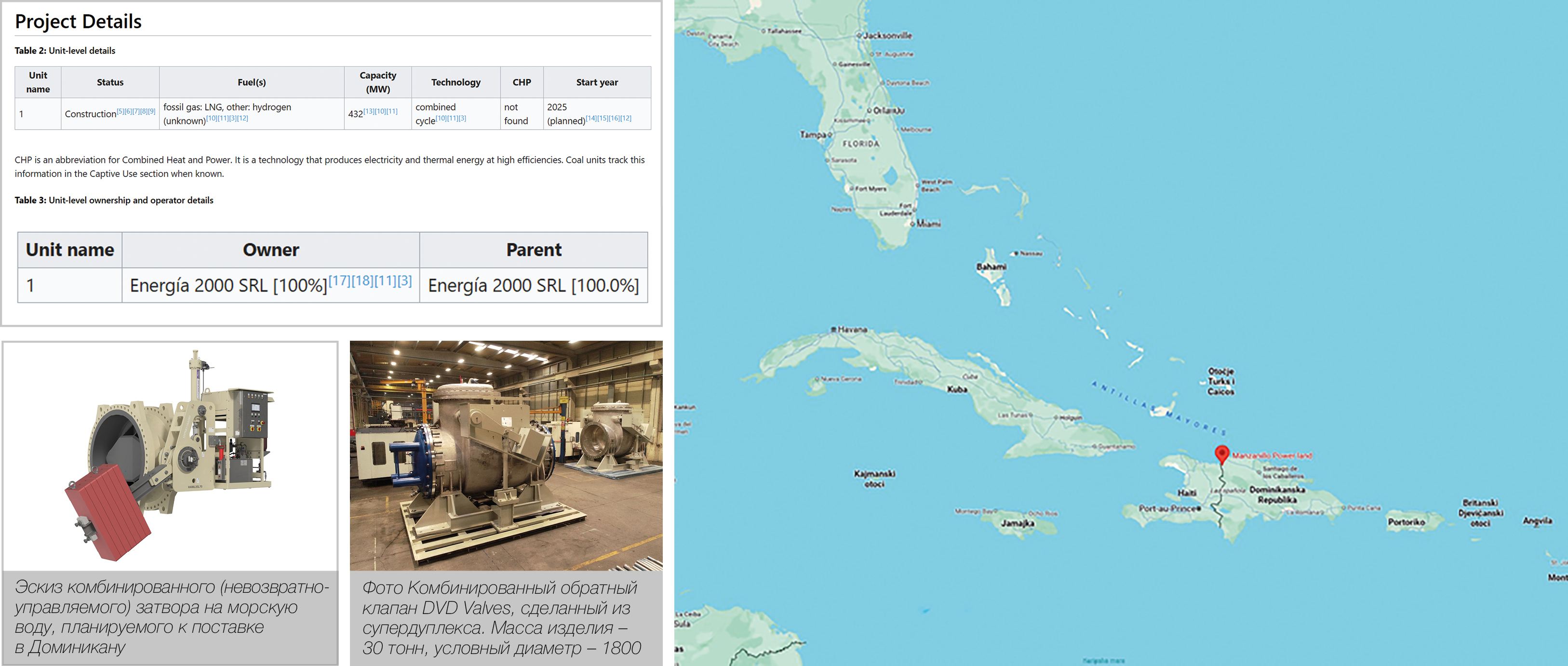Viewport: 1568px width, 666px height.
Task: Click the Tampa city marker on map
Action: 829,134
